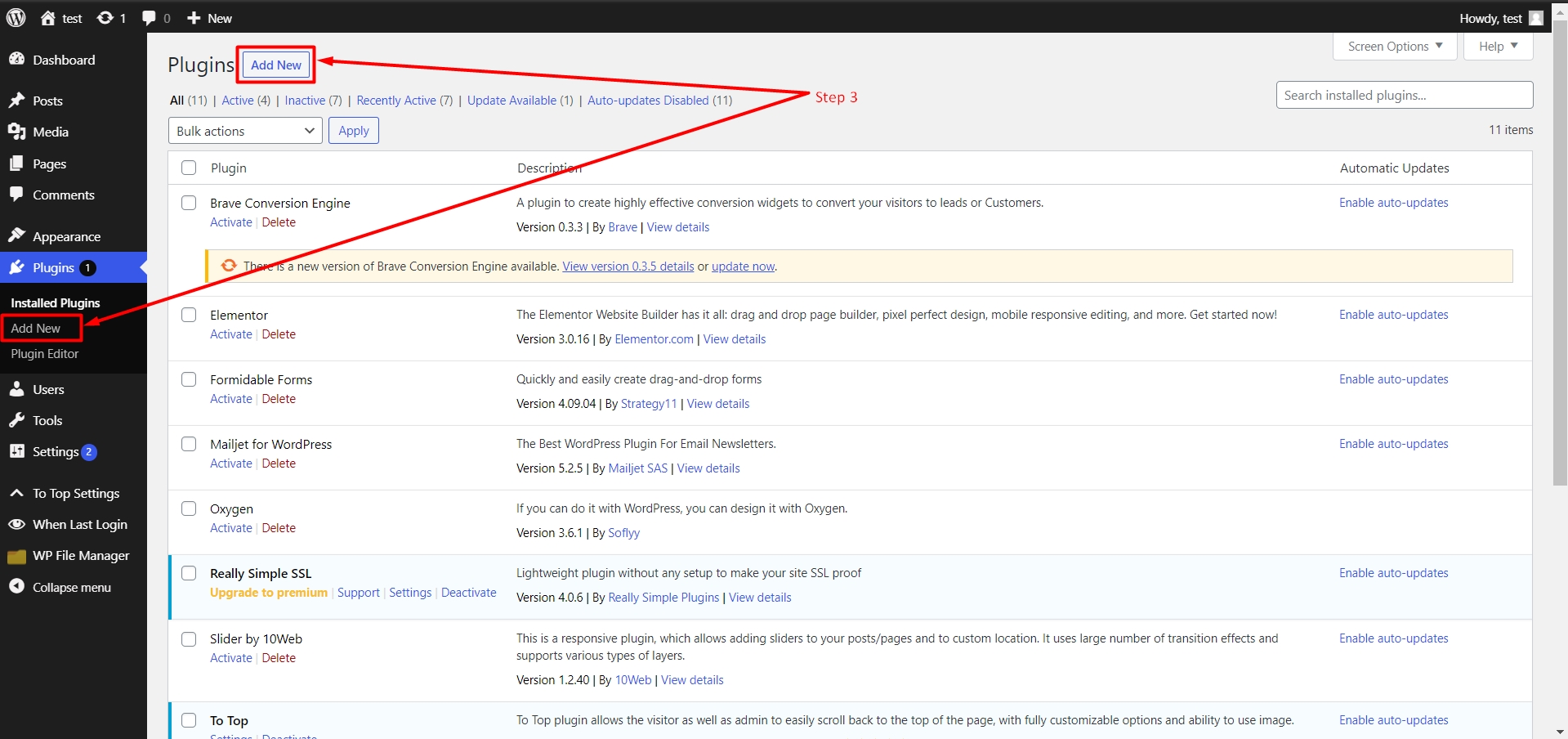Open the comments bubble icon in admin bar

click(x=149, y=18)
